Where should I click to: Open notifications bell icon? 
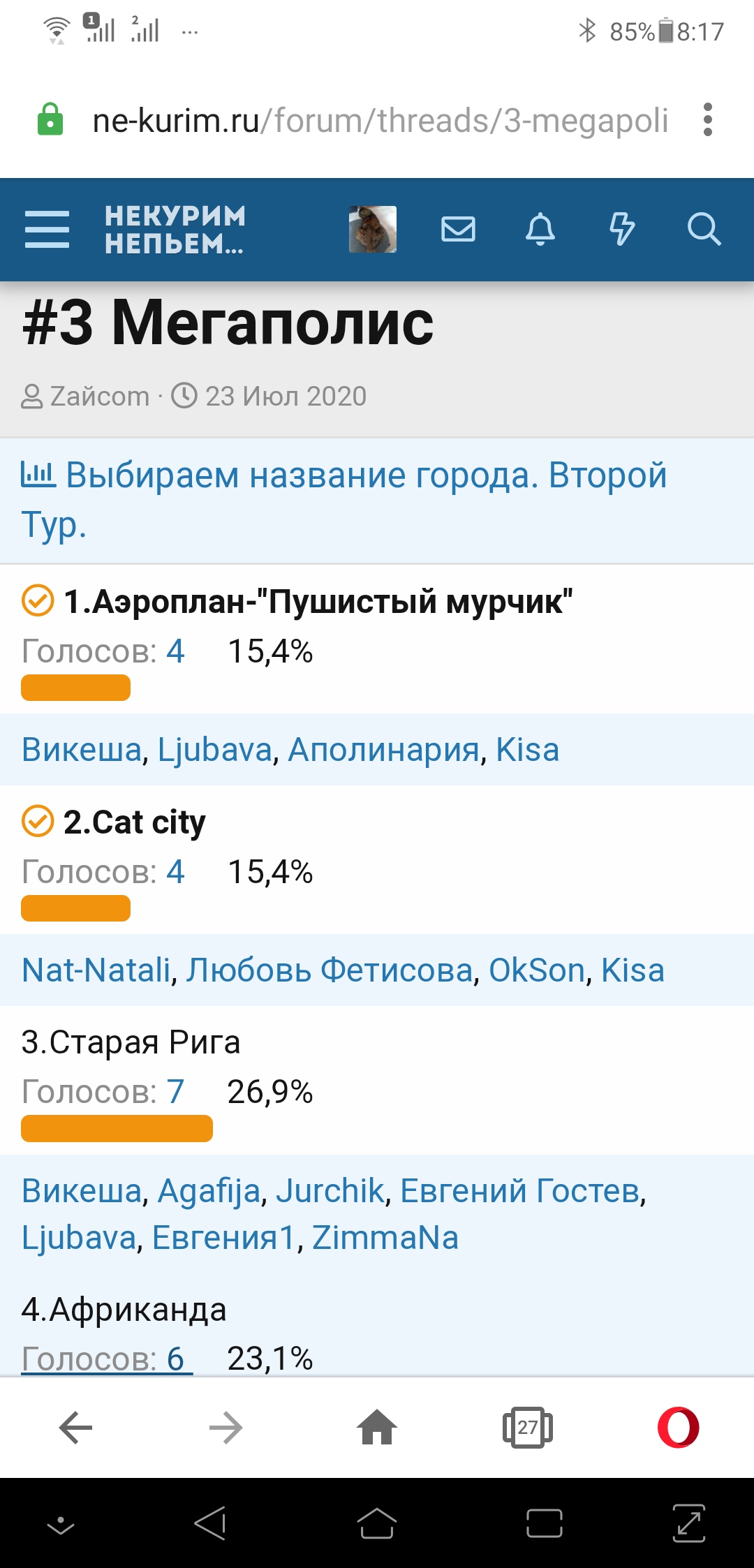(x=540, y=229)
